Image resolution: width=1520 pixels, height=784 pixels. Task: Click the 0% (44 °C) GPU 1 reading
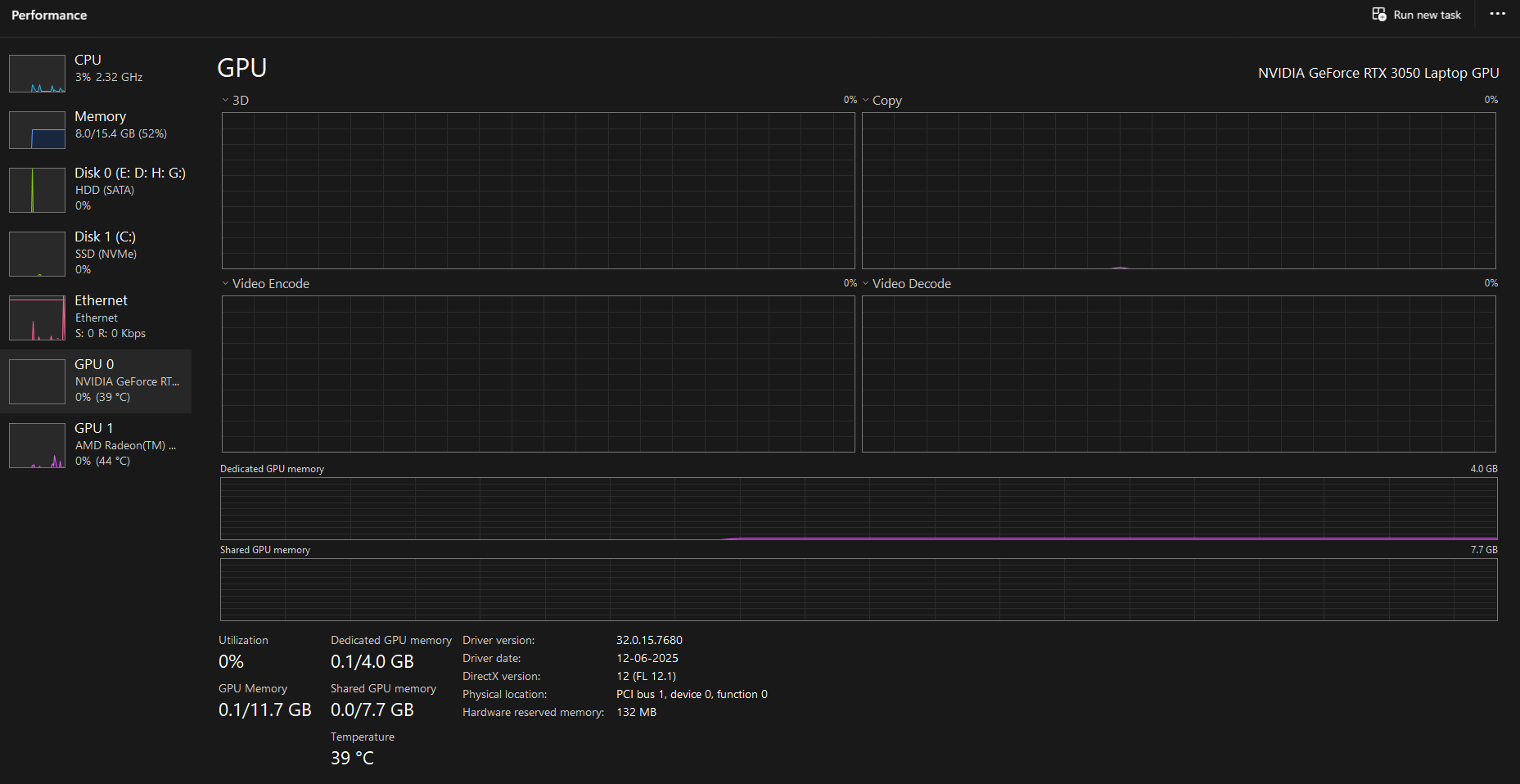click(x=102, y=461)
